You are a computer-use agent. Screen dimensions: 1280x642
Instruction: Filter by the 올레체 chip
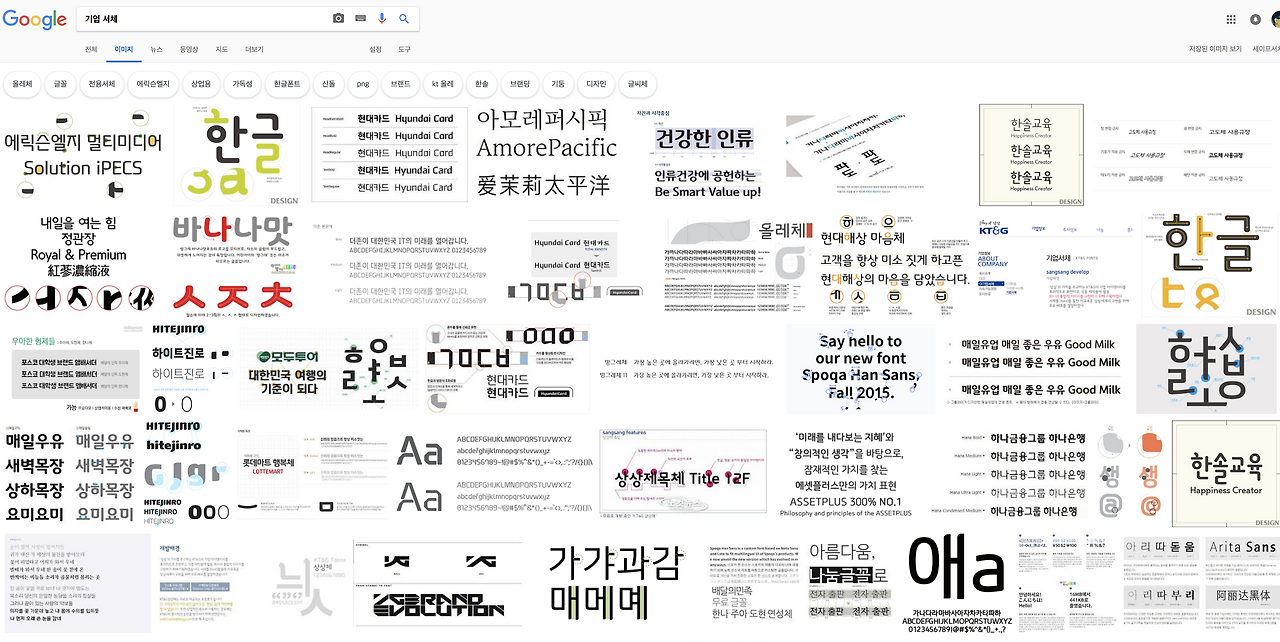click(x=23, y=84)
